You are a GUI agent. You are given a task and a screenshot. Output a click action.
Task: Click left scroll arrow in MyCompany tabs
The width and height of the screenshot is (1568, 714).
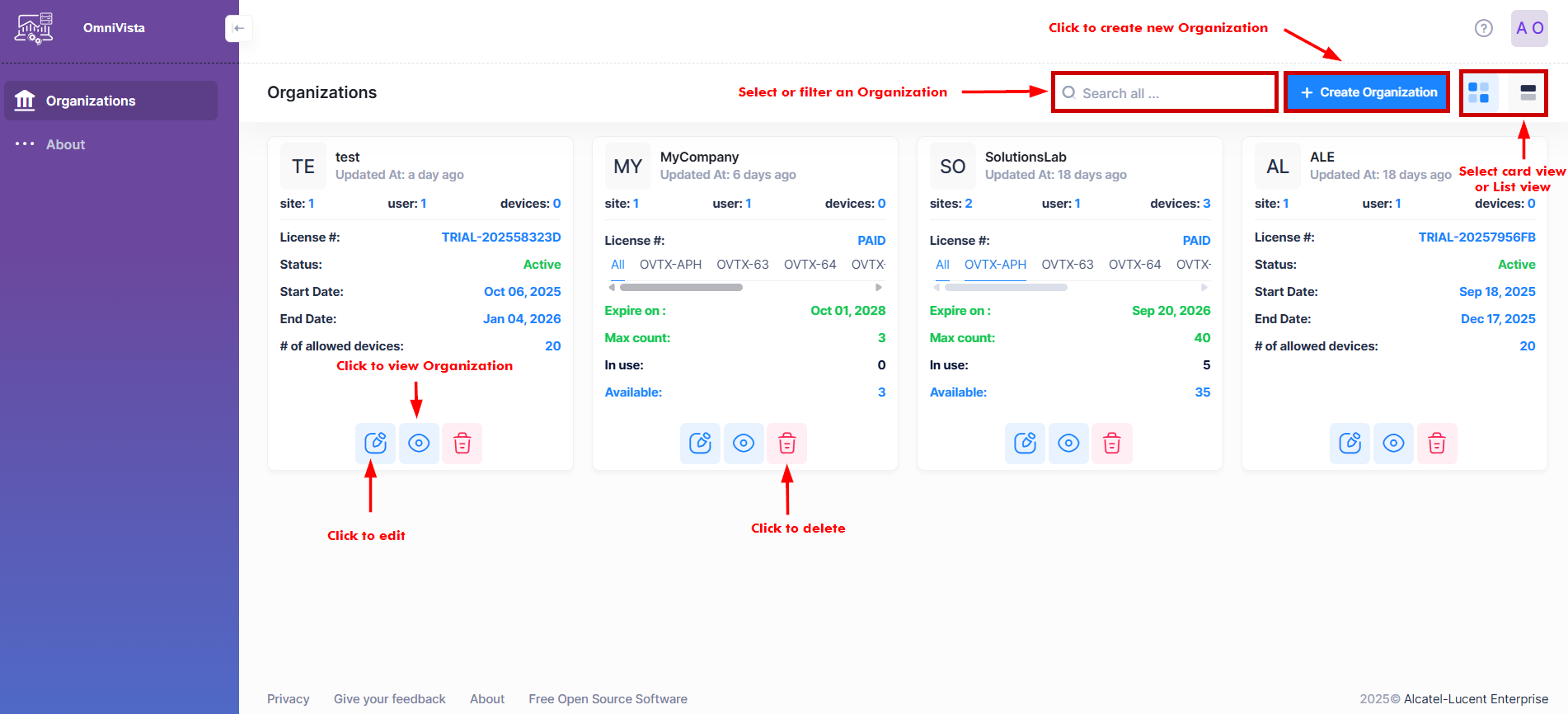click(x=611, y=287)
